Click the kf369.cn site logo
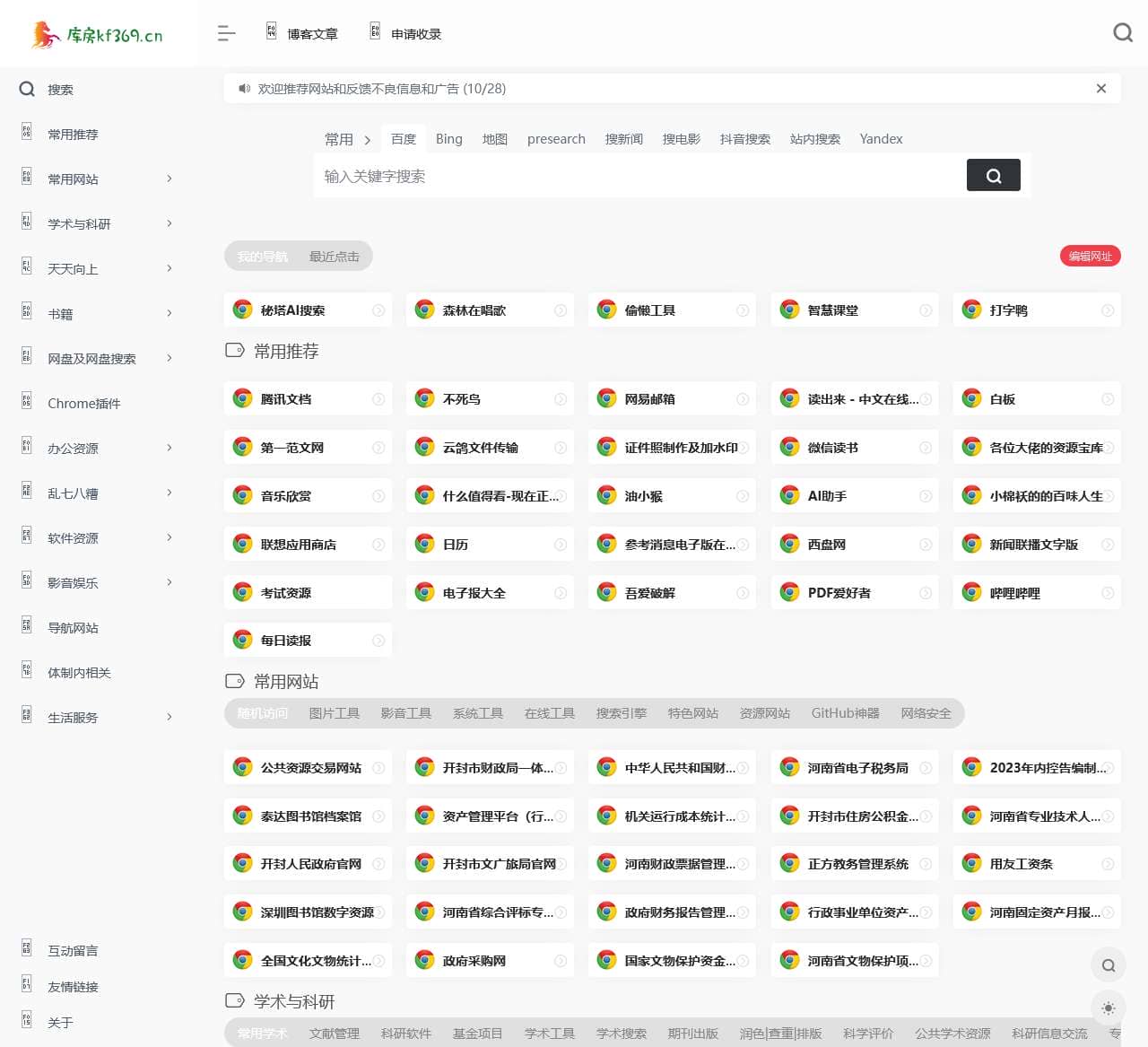 (97, 35)
